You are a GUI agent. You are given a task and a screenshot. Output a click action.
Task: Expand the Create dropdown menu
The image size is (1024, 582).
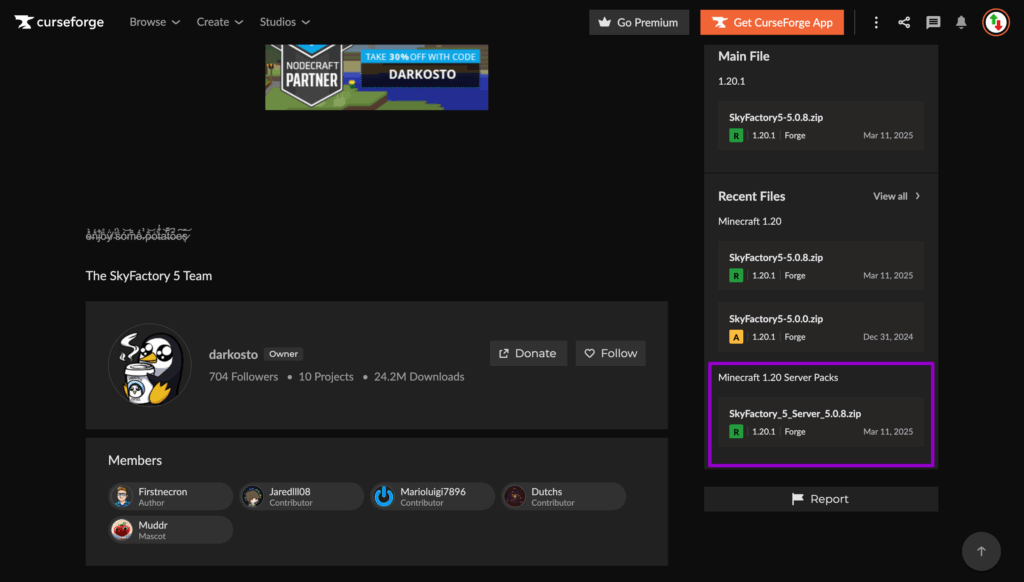tap(220, 22)
